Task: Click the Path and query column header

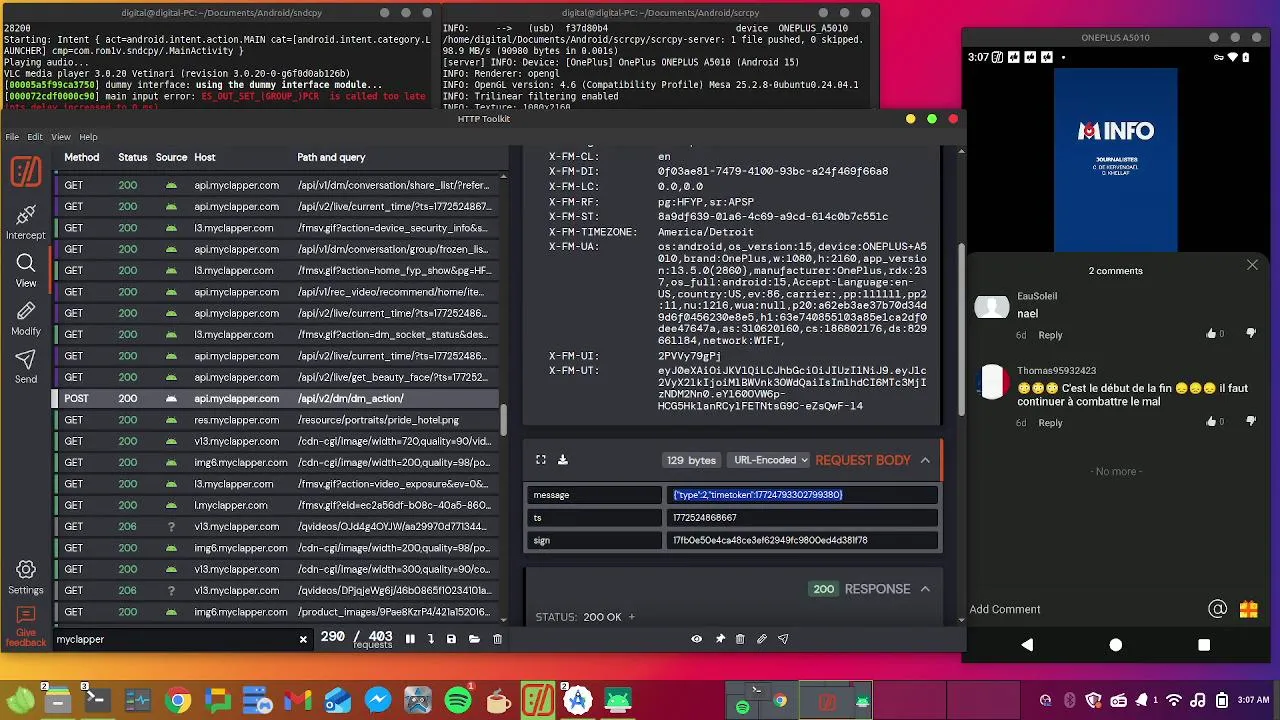Action: coord(331,157)
